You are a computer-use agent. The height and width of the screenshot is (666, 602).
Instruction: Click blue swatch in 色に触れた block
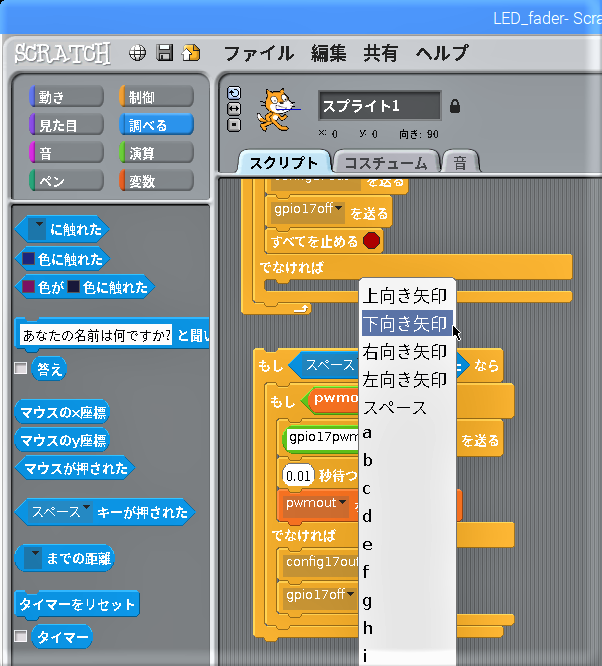click(28, 258)
